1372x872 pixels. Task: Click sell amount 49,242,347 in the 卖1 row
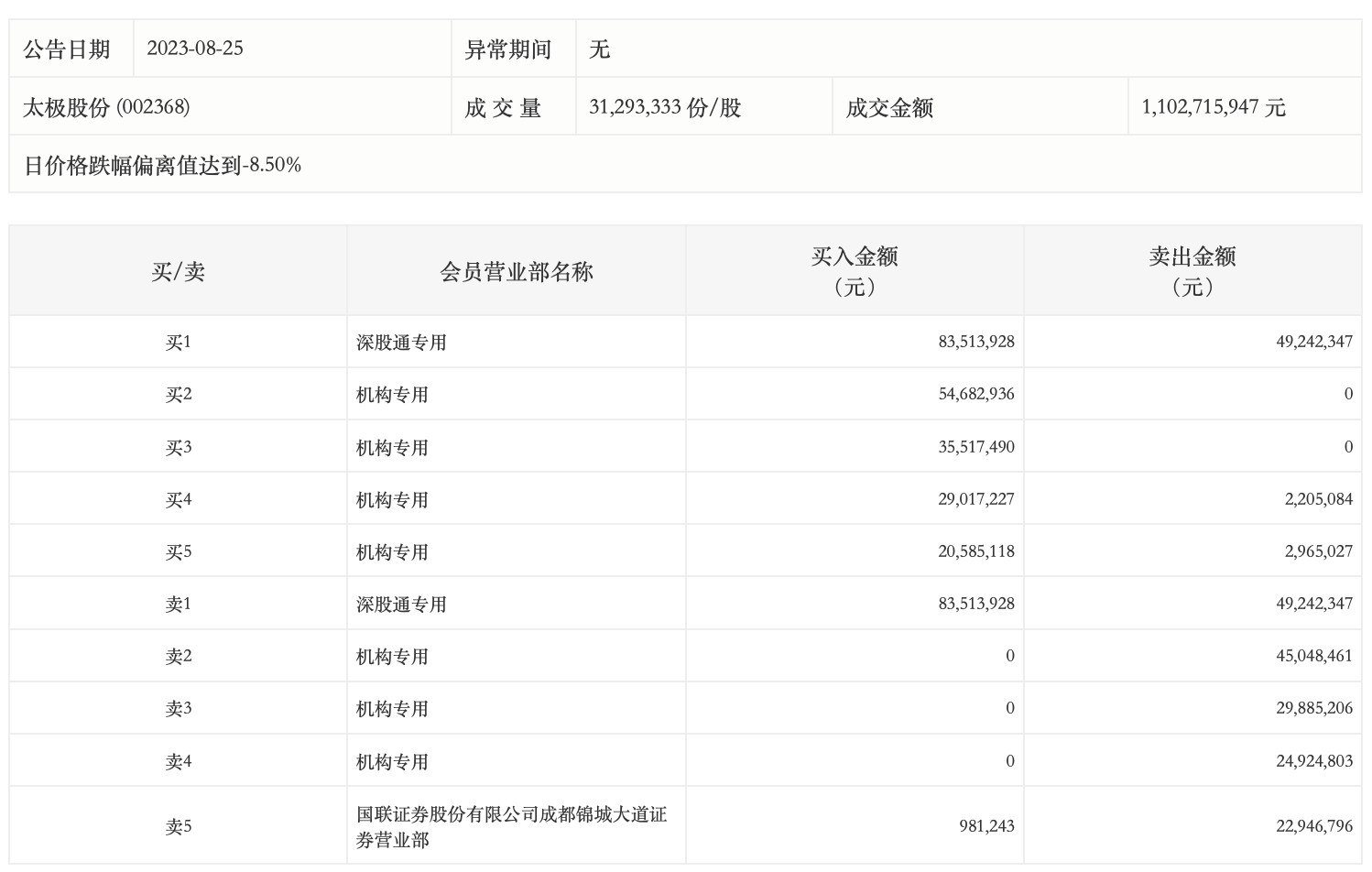(x=1314, y=604)
